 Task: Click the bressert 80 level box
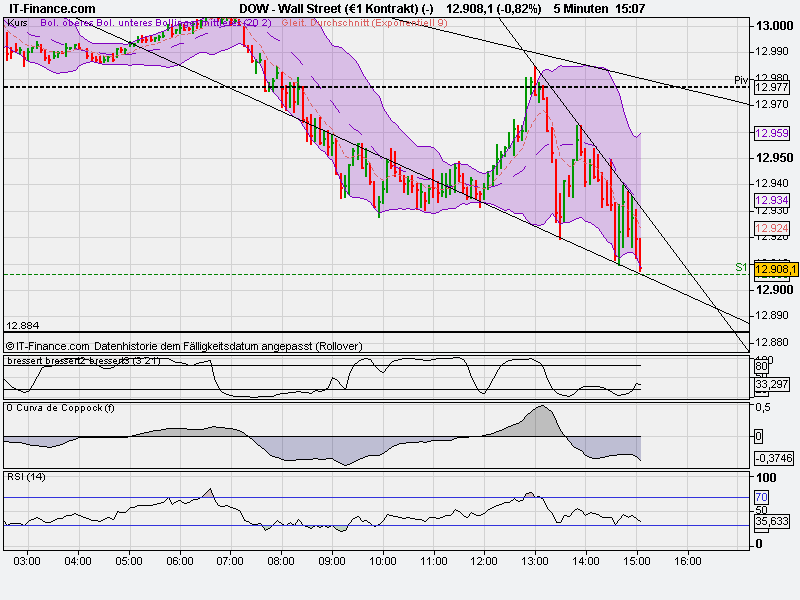(761, 366)
